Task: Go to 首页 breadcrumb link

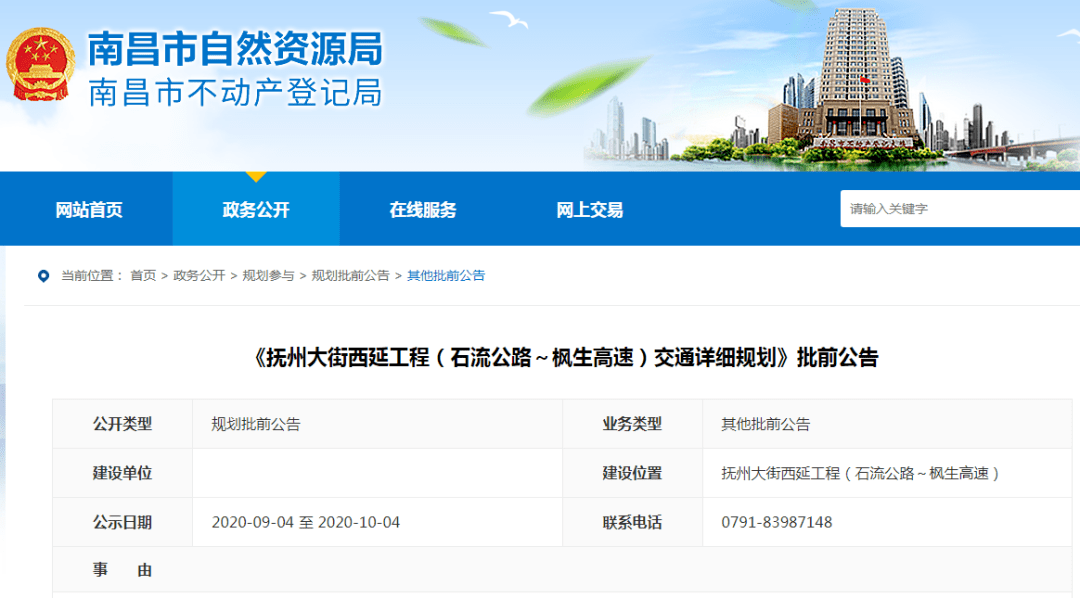Action: tap(143, 276)
